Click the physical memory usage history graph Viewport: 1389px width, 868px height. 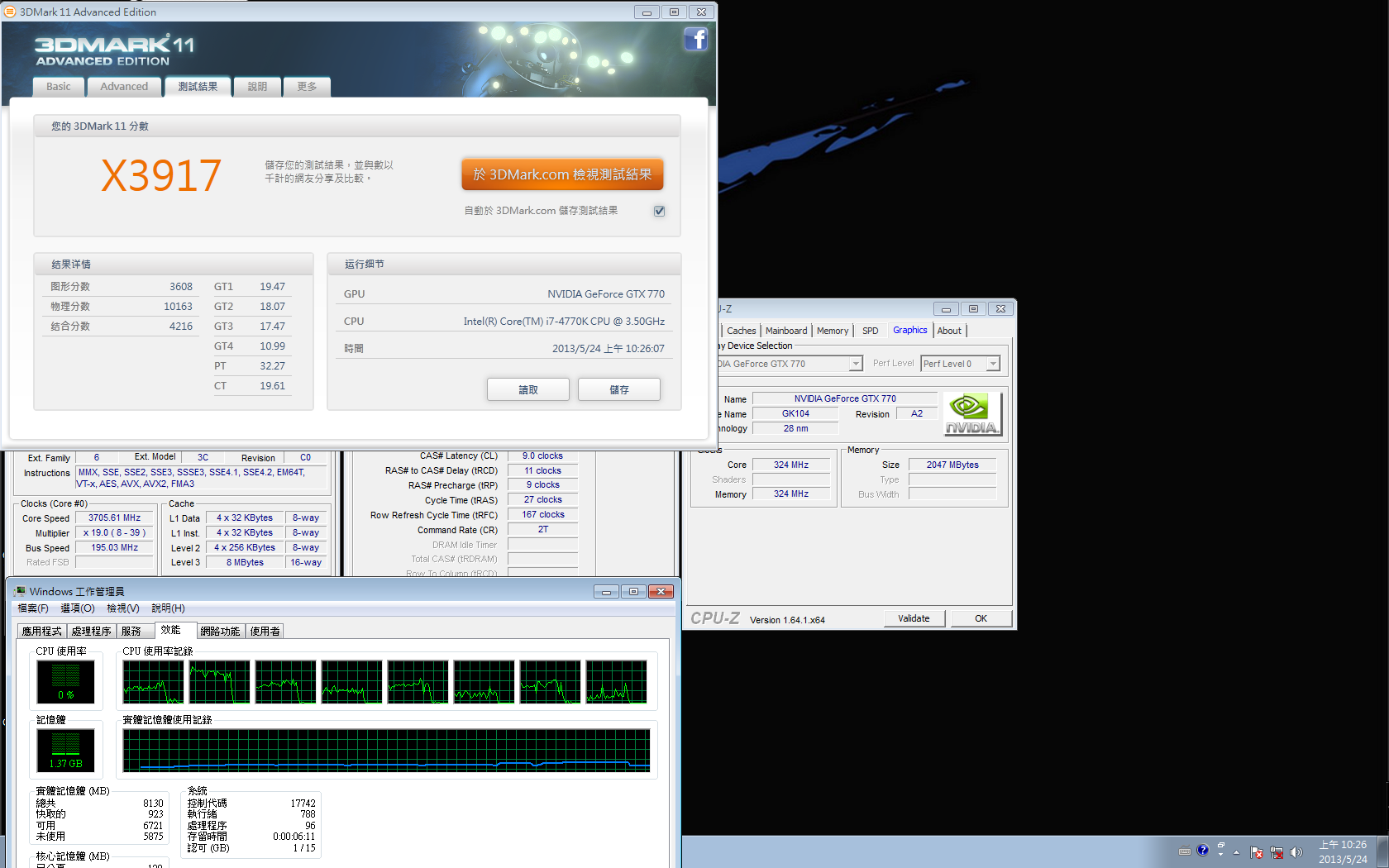pos(386,751)
